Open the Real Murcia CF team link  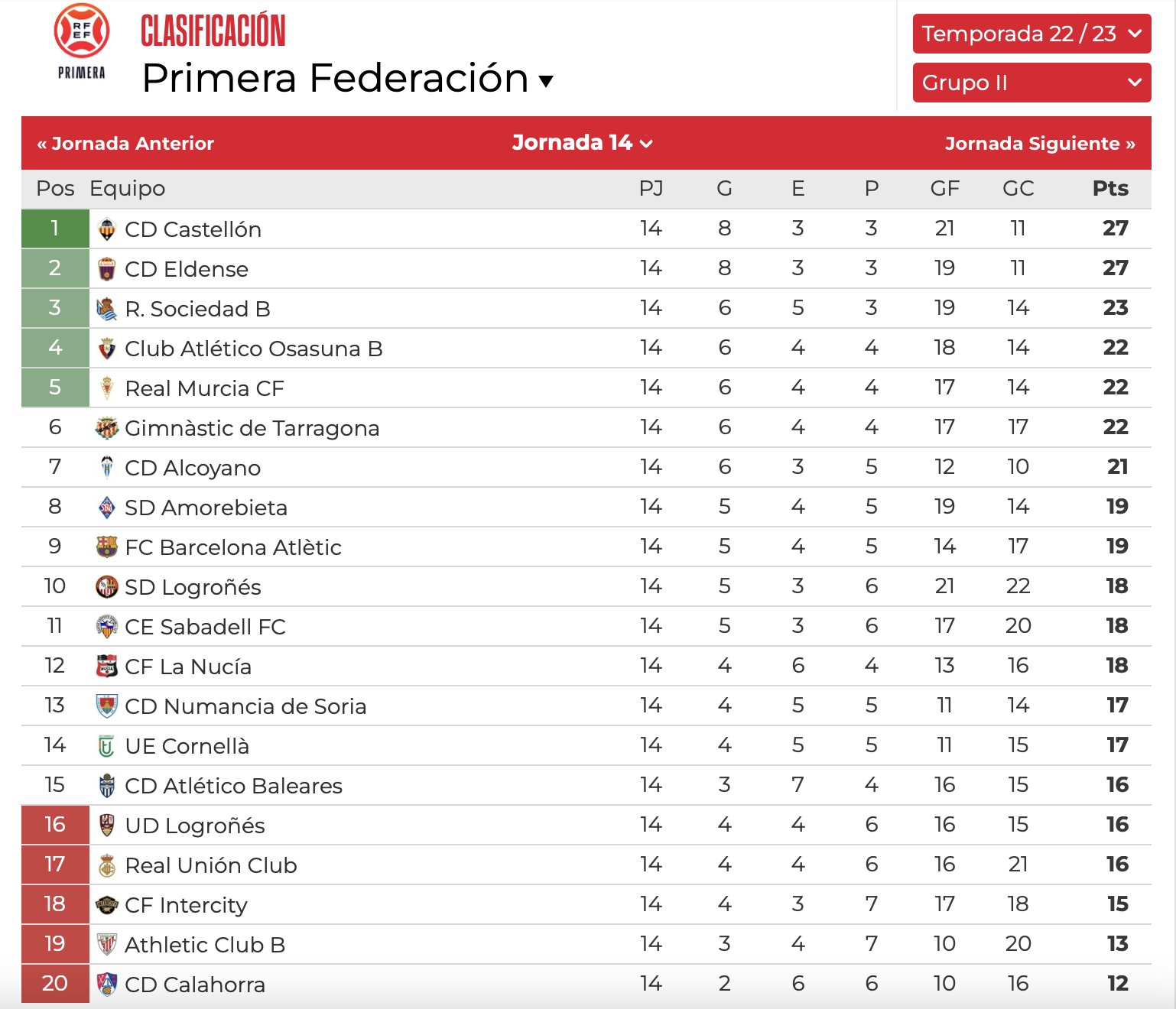point(204,388)
